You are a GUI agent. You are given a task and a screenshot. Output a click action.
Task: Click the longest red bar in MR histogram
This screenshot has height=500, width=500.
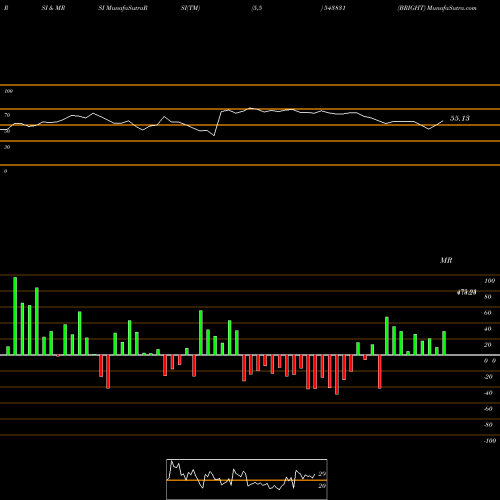coord(337,375)
